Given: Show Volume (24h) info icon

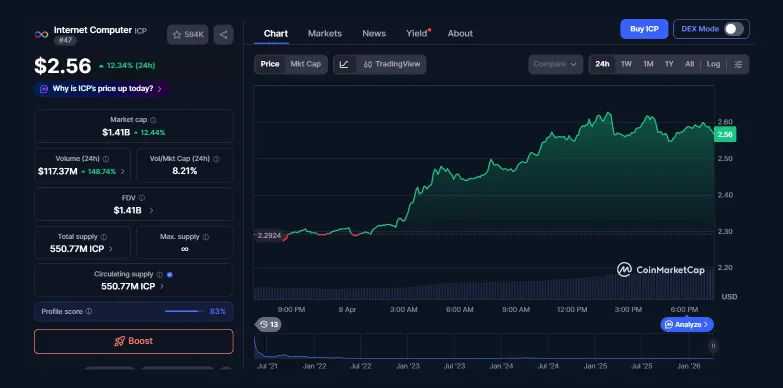Looking at the screenshot, I should click(x=105, y=159).
